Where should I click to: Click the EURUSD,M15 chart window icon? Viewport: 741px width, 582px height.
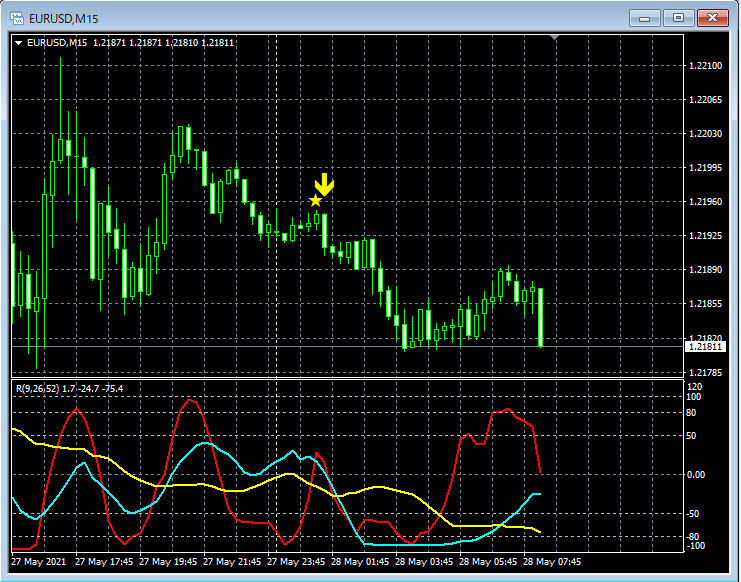tap(17, 19)
